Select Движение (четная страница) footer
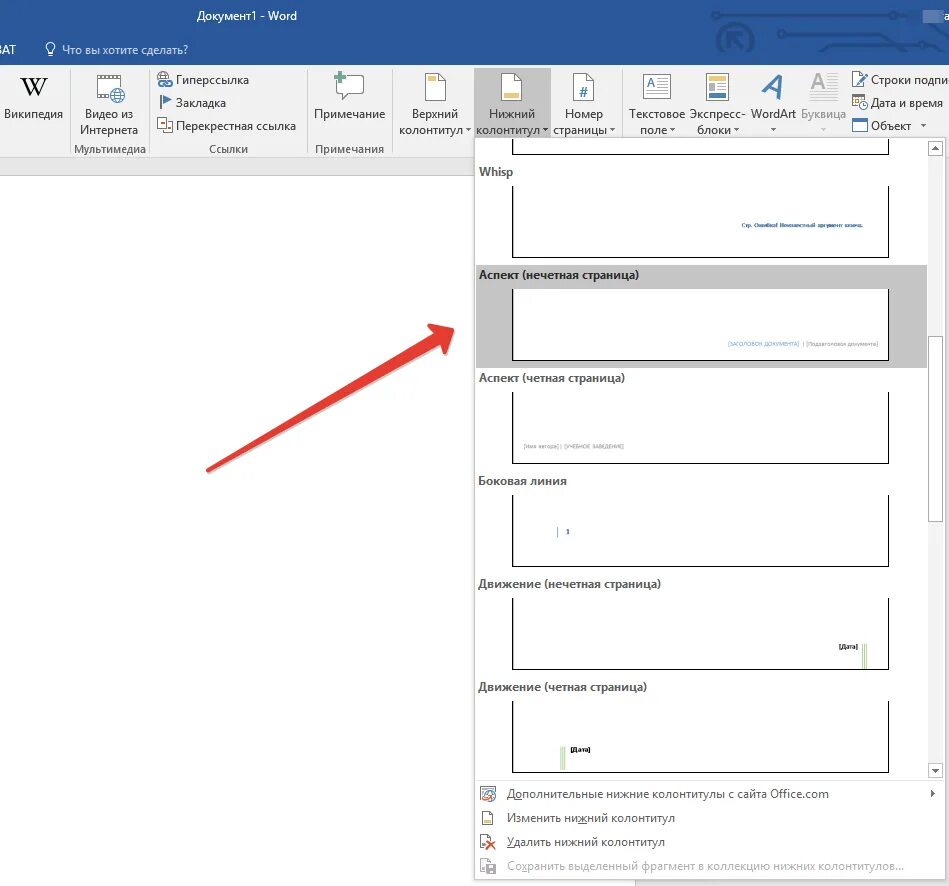 coord(700,737)
